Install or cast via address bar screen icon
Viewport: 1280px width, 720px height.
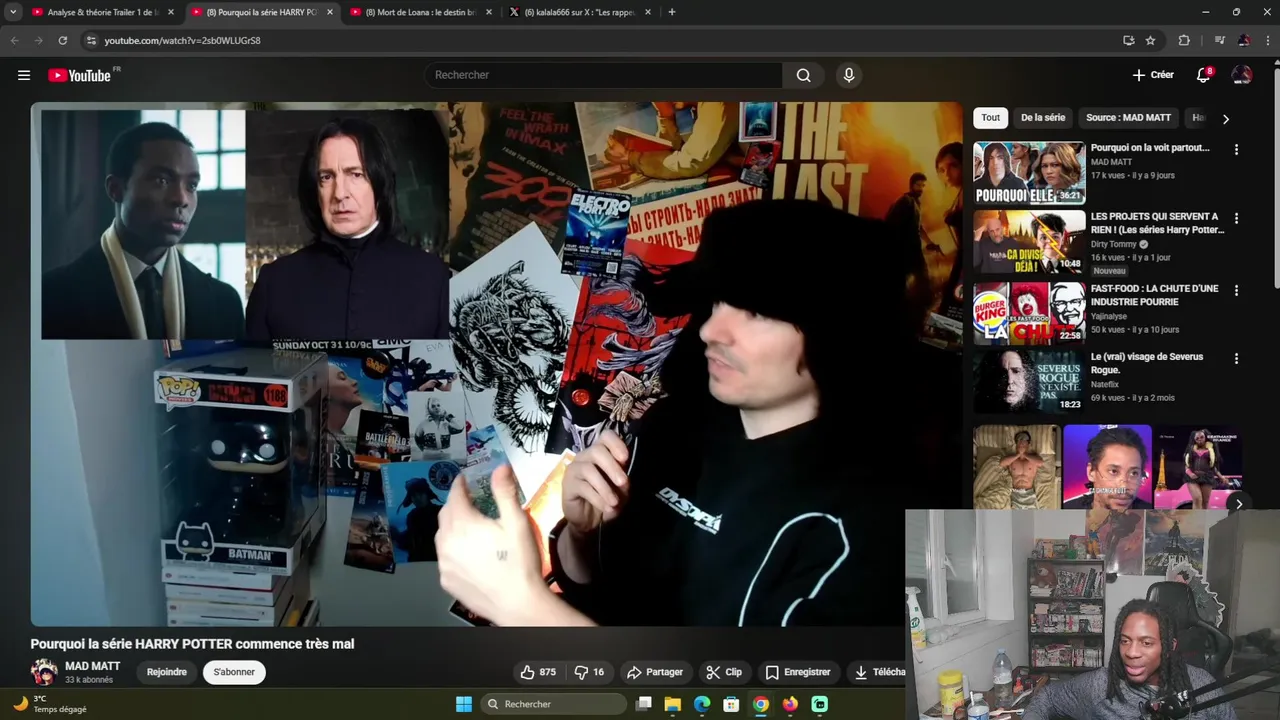coord(1128,40)
